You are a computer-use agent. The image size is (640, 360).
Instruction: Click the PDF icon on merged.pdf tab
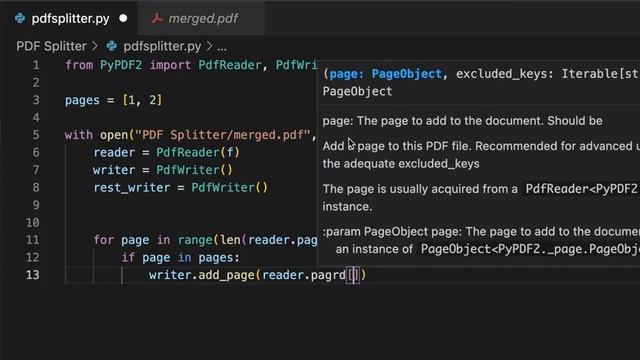pyautogui.click(x=157, y=18)
